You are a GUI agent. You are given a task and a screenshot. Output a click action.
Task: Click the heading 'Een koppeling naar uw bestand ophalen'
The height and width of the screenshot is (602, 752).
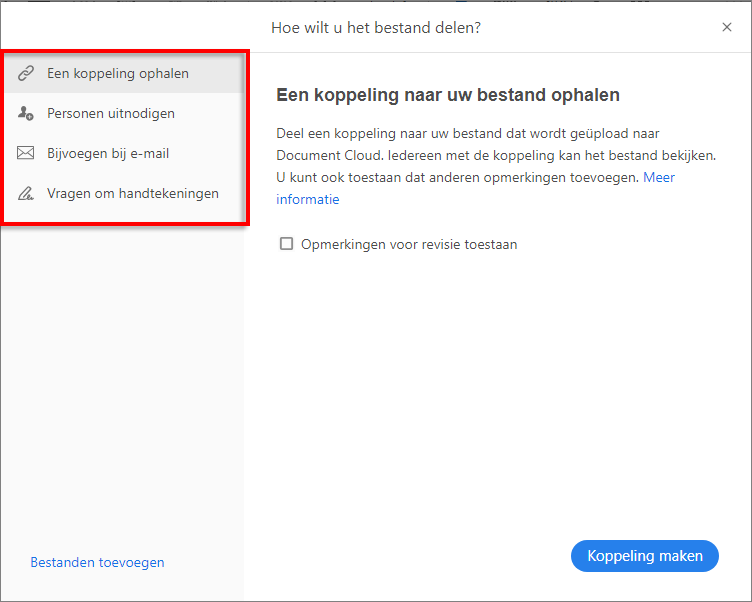point(448,96)
